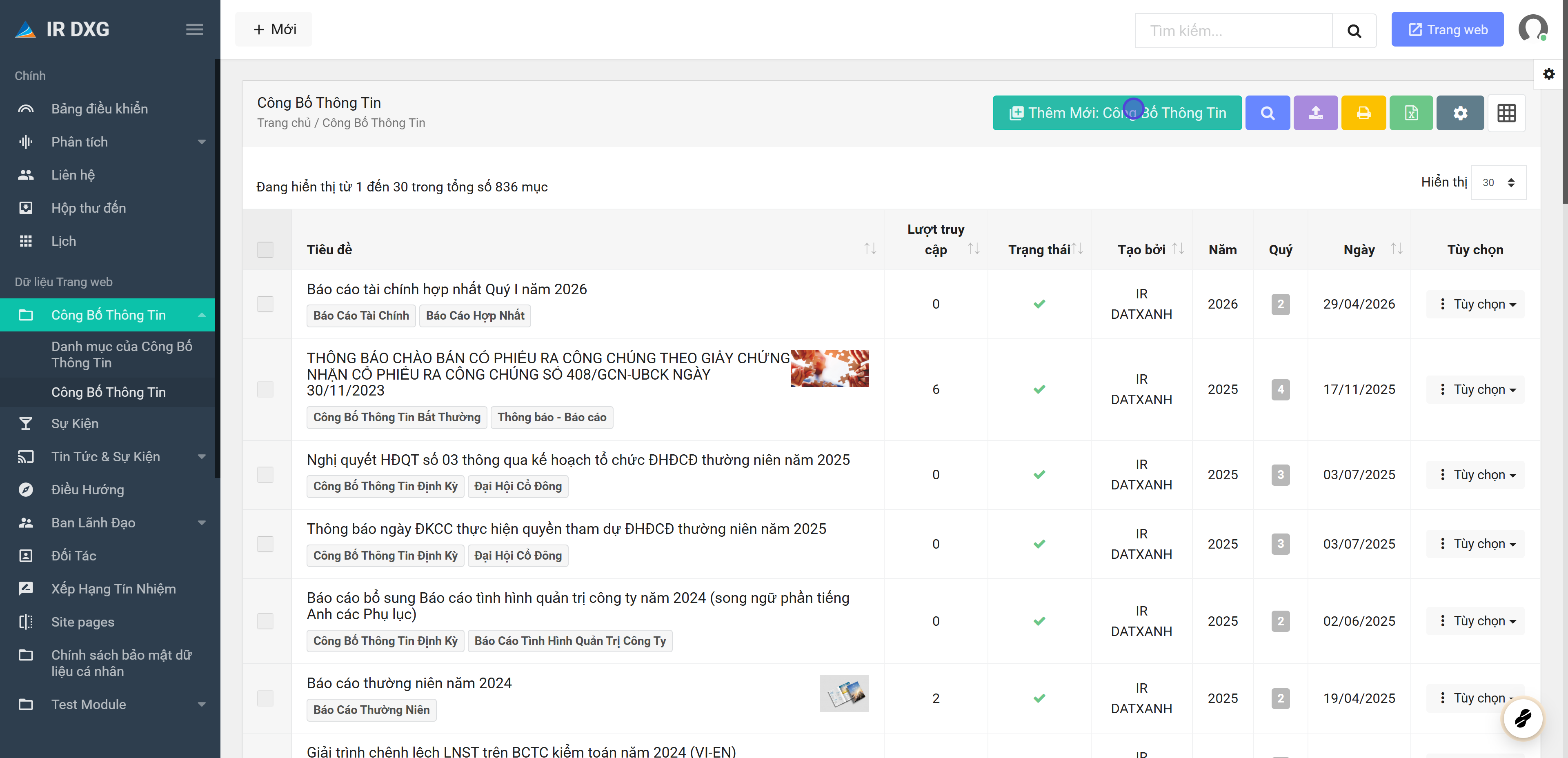Click the purple upload icon button
Image resolution: width=1568 pixels, height=758 pixels.
pos(1315,113)
